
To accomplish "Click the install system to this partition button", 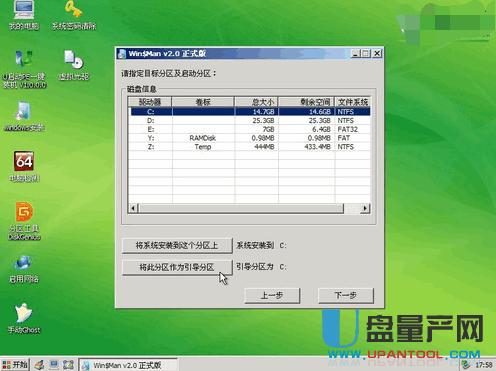I will pyautogui.click(x=177, y=246).
